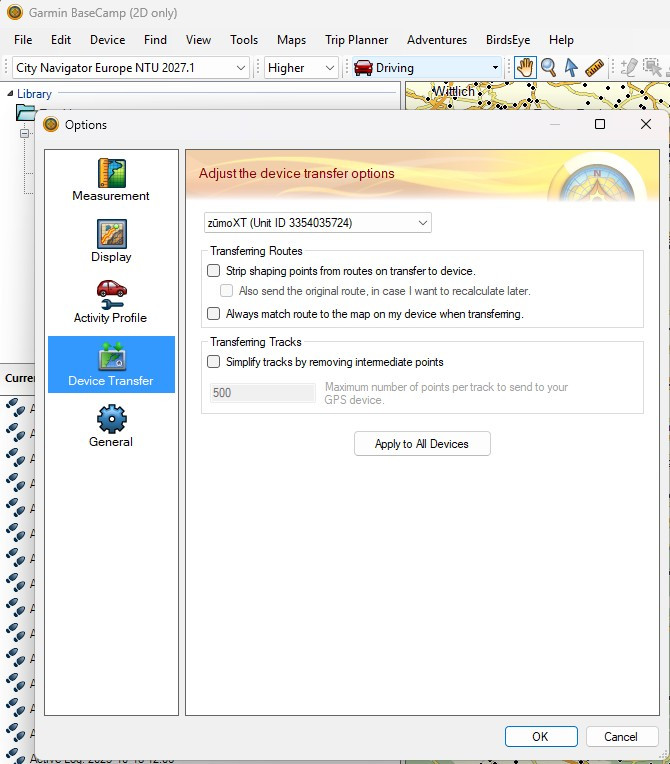Open the Maps menu

pyautogui.click(x=291, y=39)
